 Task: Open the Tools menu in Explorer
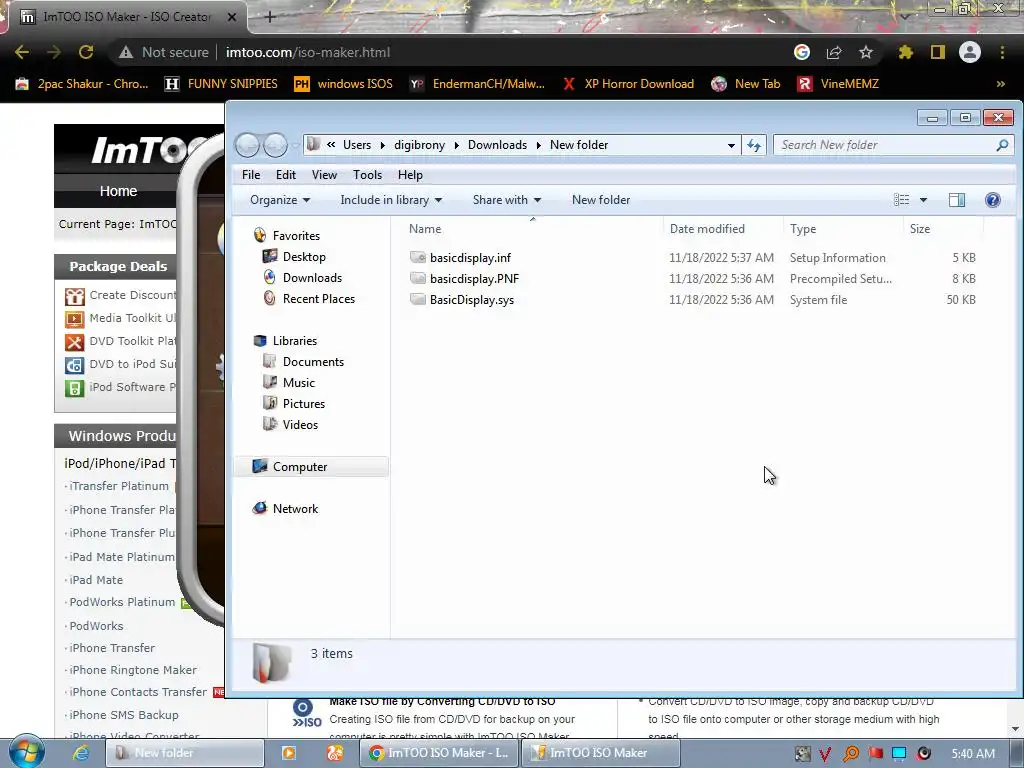pos(367,175)
